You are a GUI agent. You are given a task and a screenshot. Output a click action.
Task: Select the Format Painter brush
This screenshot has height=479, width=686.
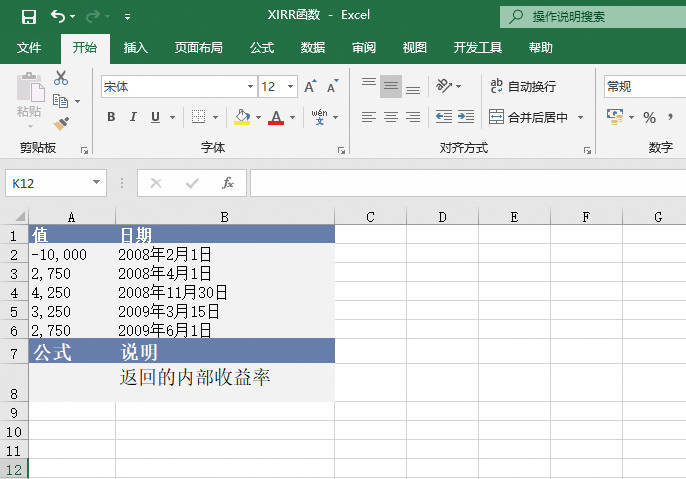61,123
